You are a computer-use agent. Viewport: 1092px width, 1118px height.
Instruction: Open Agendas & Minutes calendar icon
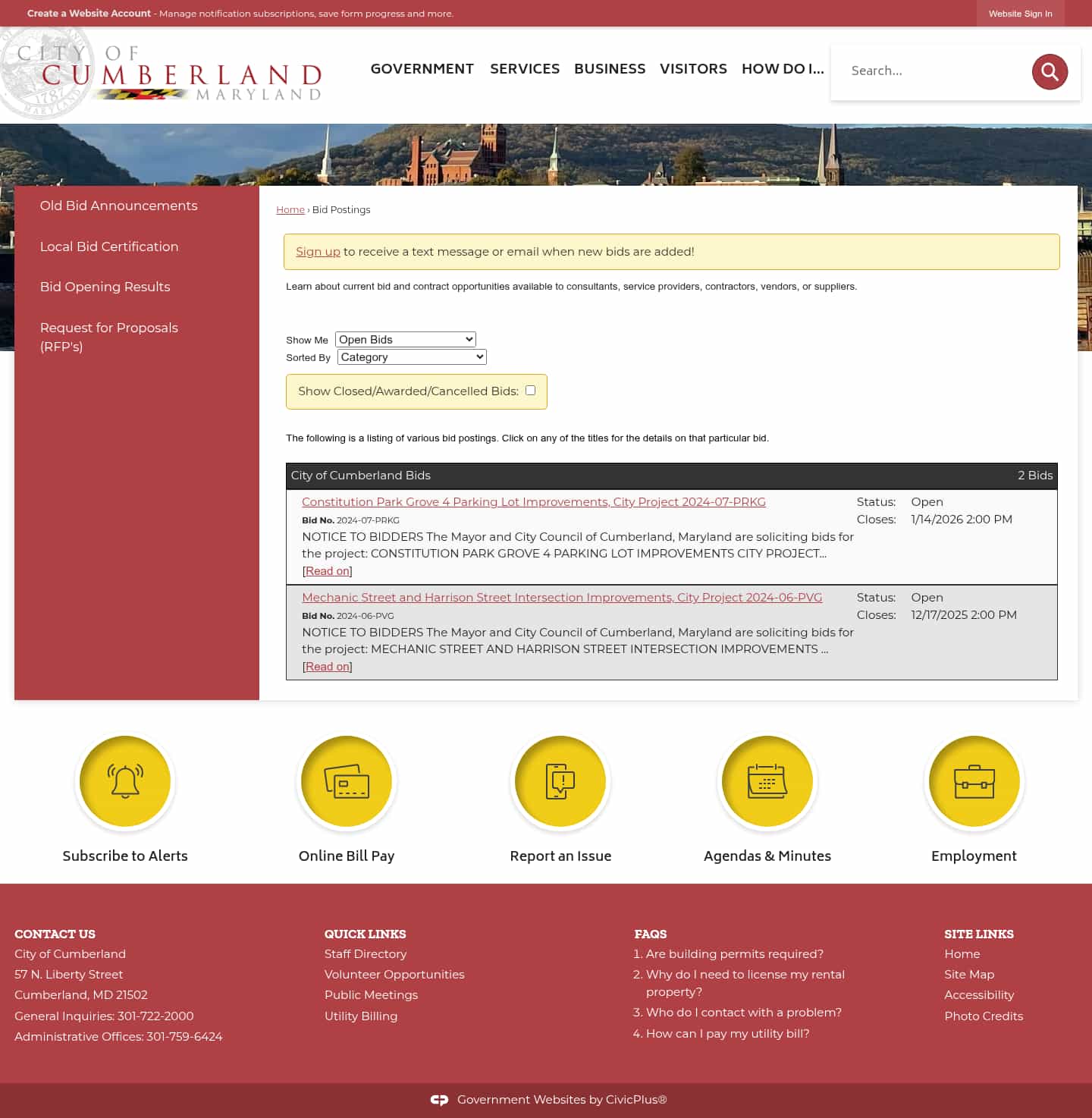pyautogui.click(x=767, y=781)
